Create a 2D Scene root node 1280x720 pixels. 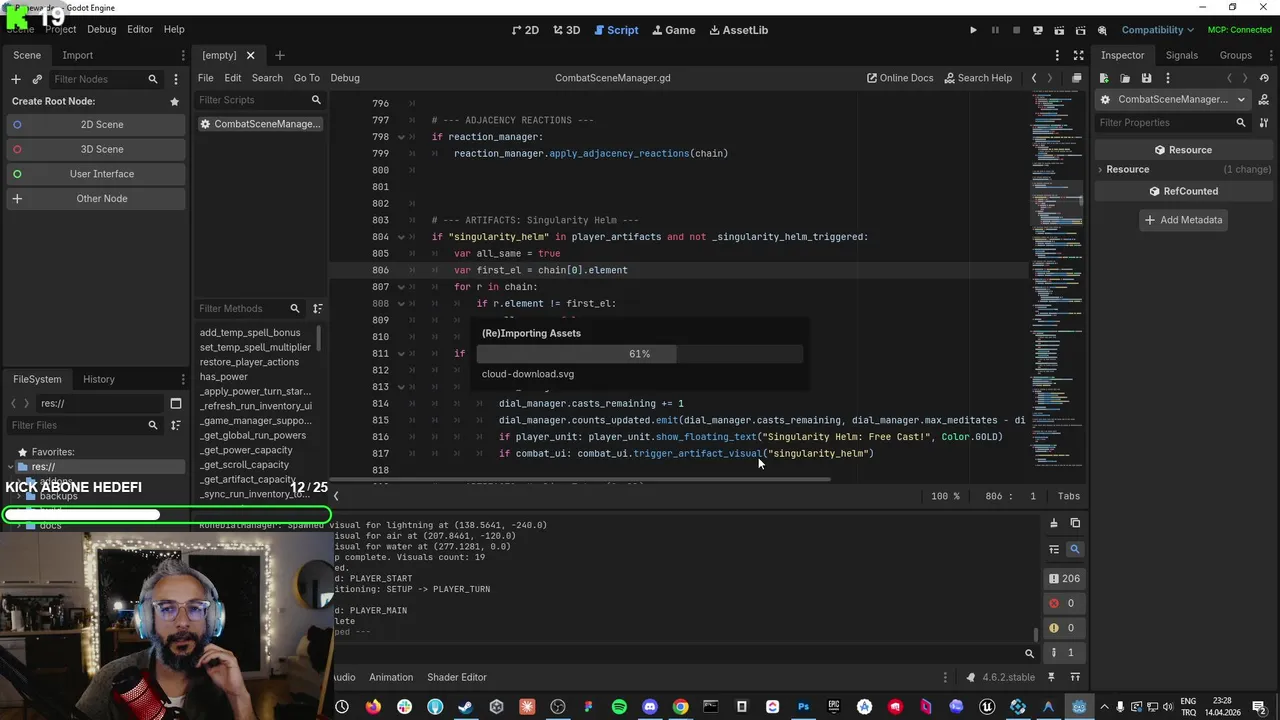(96, 124)
